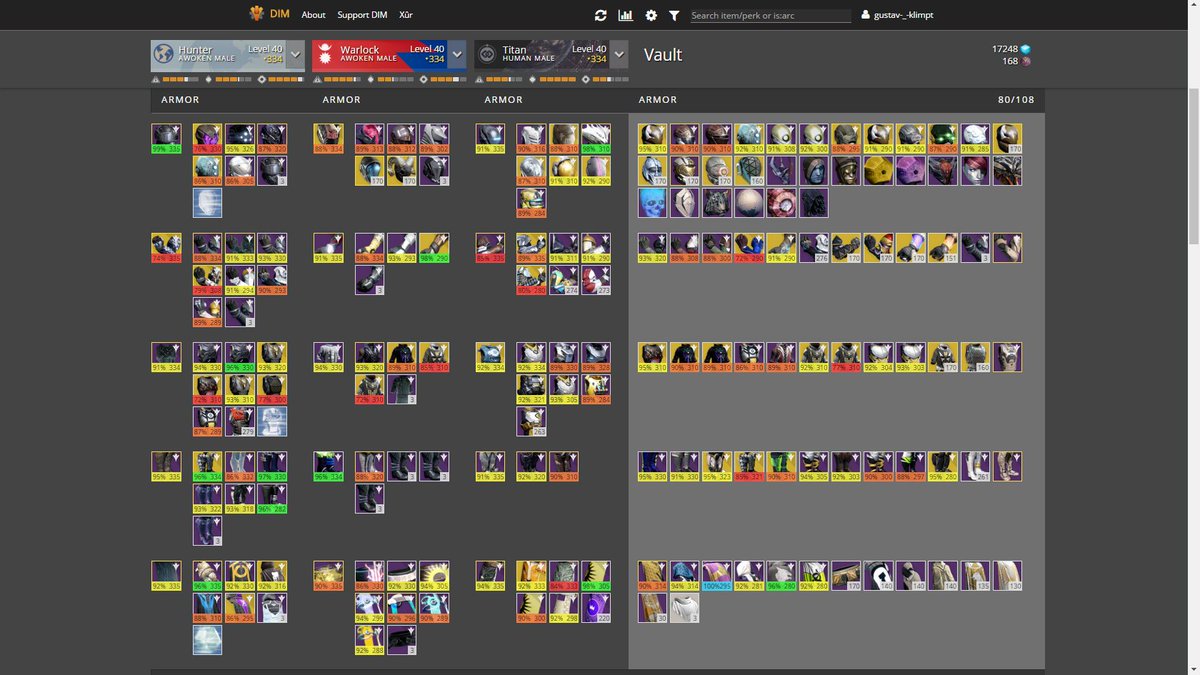Select the yellow cube mask in vault

(878, 171)
